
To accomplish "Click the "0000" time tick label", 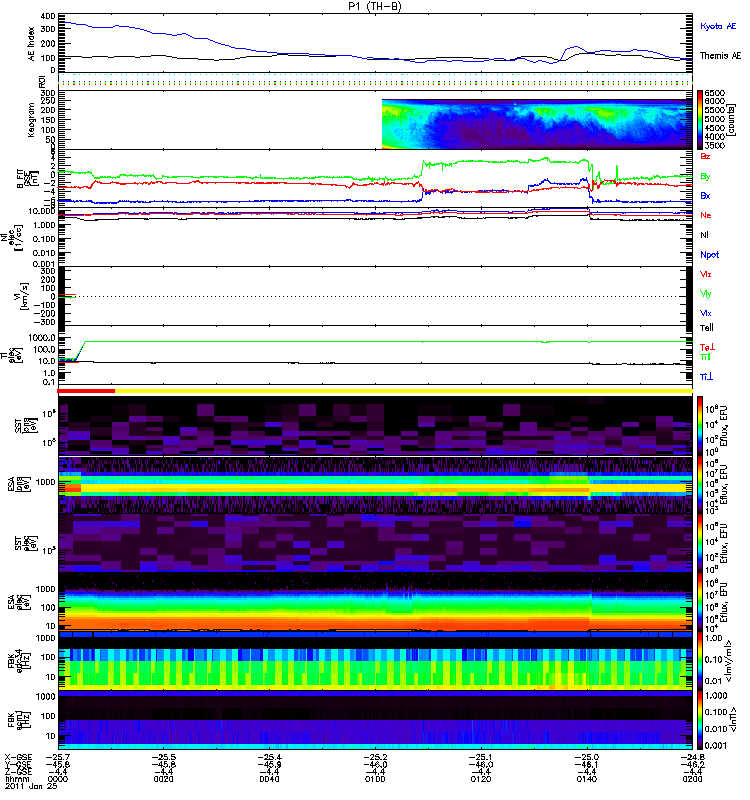I will click(57, 779).
